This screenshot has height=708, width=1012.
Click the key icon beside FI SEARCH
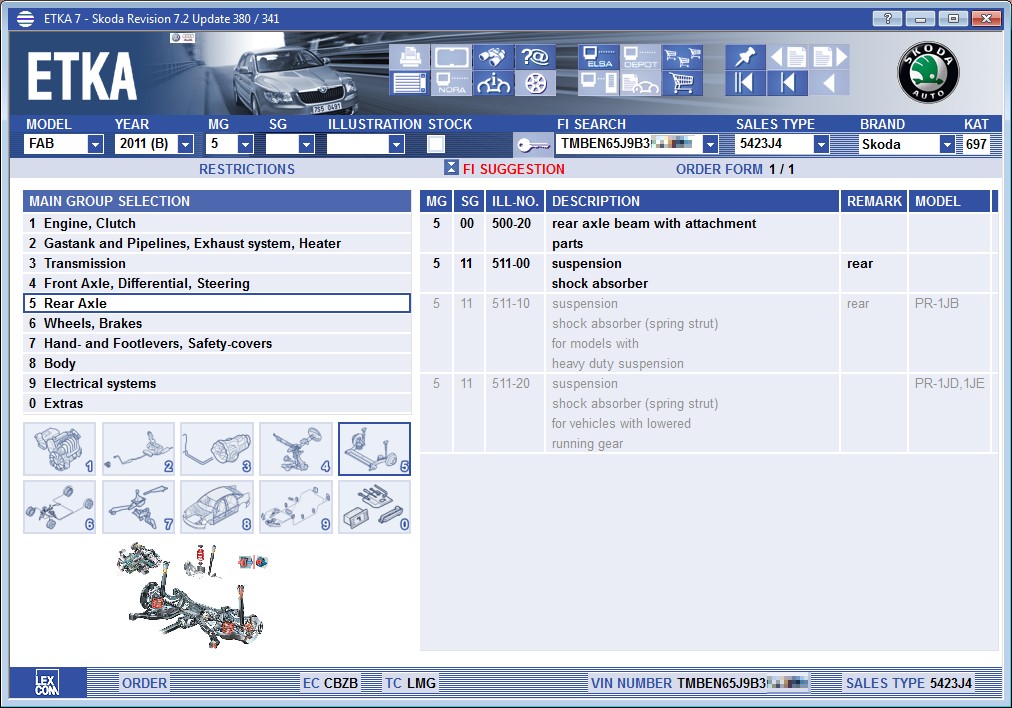pyautogui.click(x=533, y=145)
